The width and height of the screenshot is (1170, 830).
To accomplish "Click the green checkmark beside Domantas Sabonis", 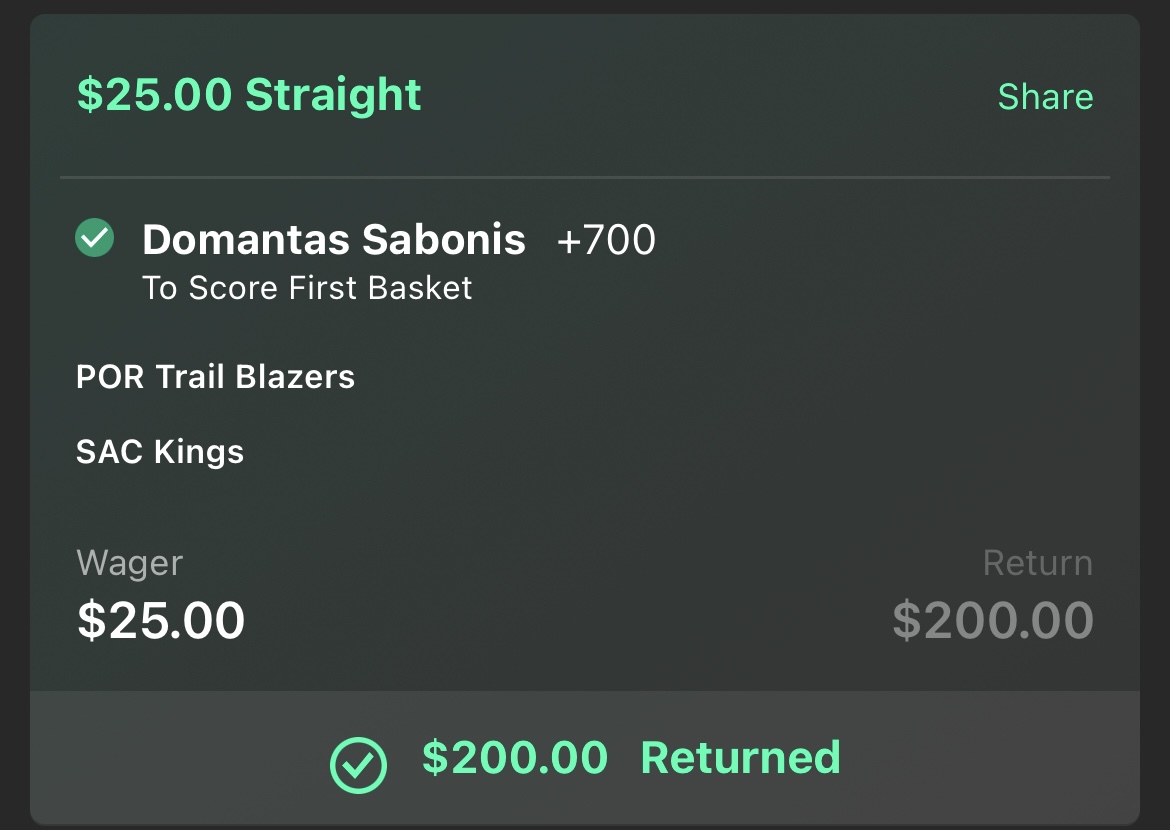I will click(x=95, y=238).
